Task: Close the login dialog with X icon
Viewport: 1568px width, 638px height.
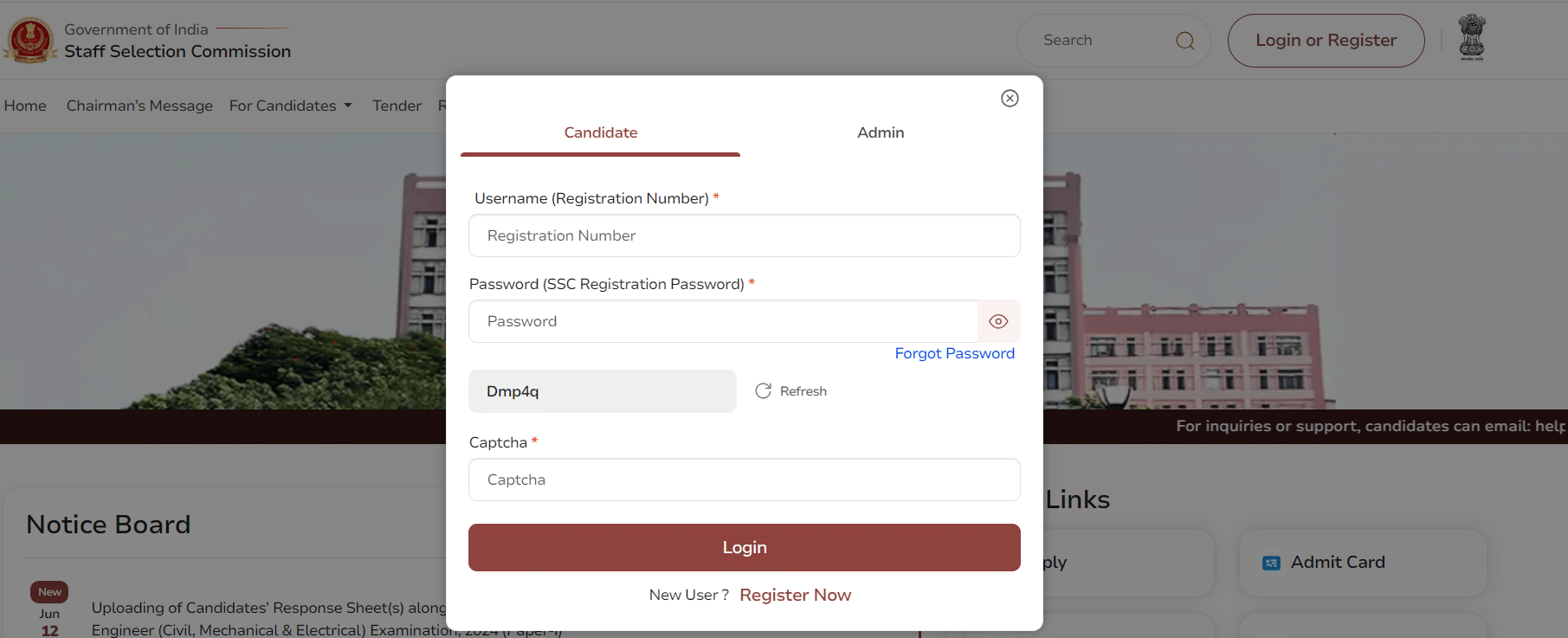Action: point(1010,98)
